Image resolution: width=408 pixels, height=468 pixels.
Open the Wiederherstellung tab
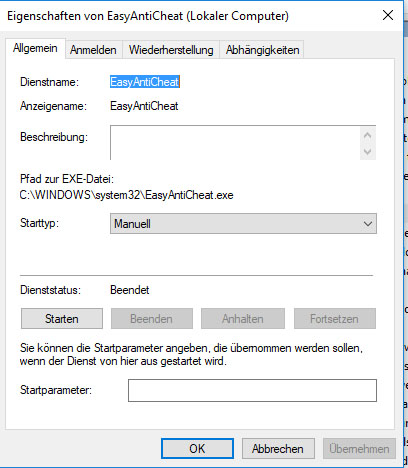tap(171, 50)
